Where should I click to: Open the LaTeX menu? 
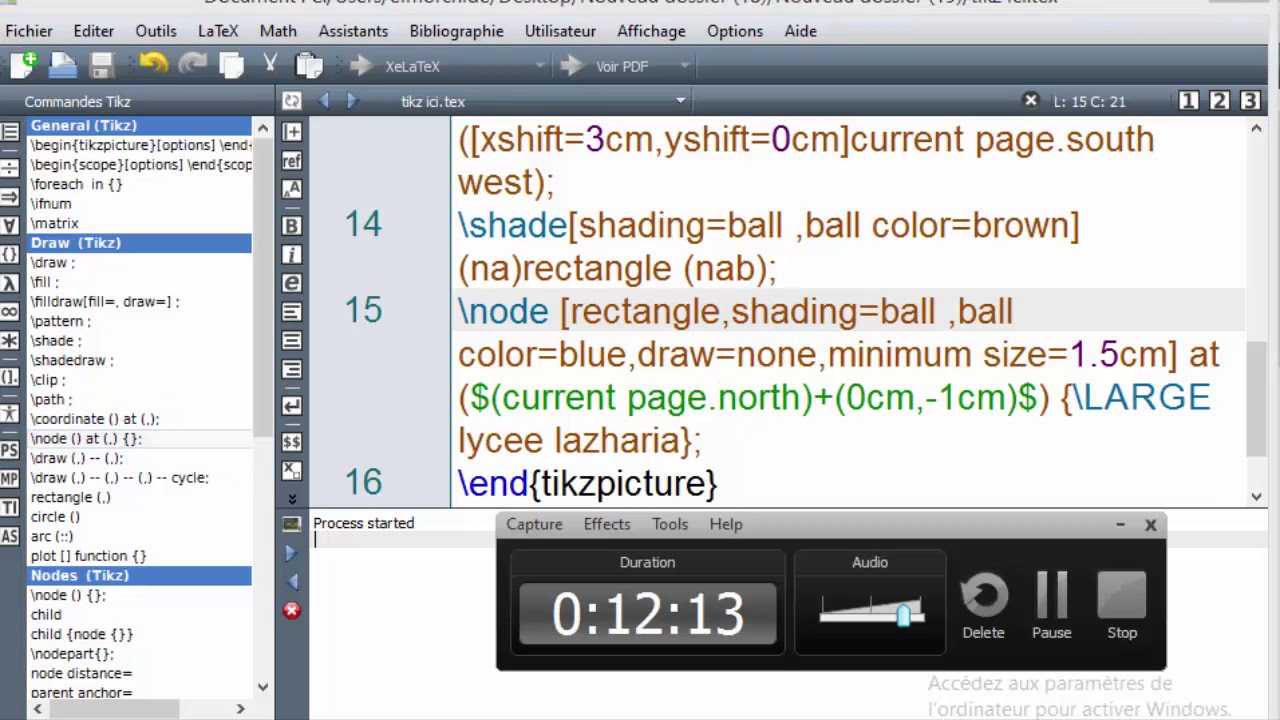(218, 31)
